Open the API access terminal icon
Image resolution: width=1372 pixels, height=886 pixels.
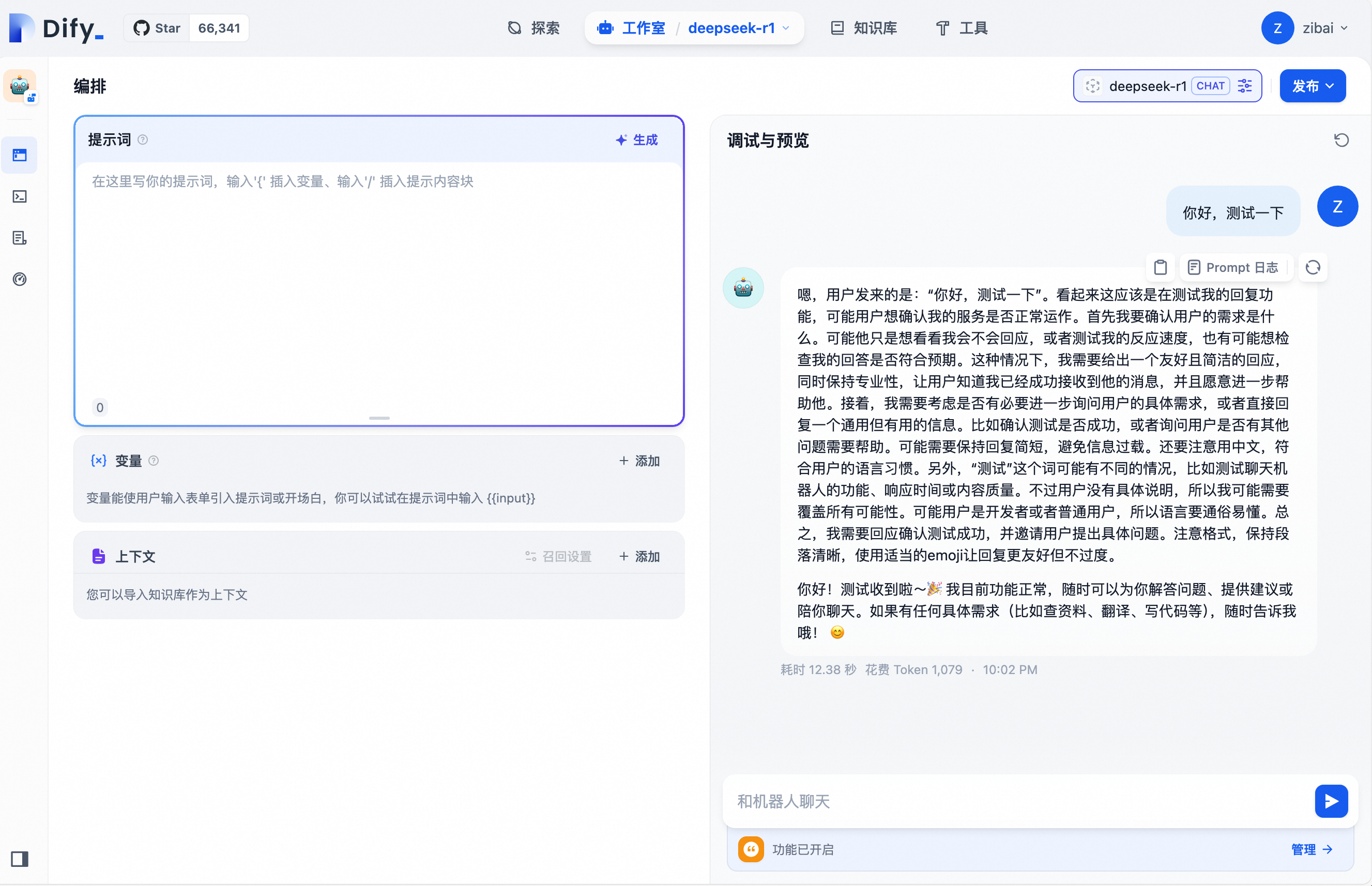coord(20,196)
